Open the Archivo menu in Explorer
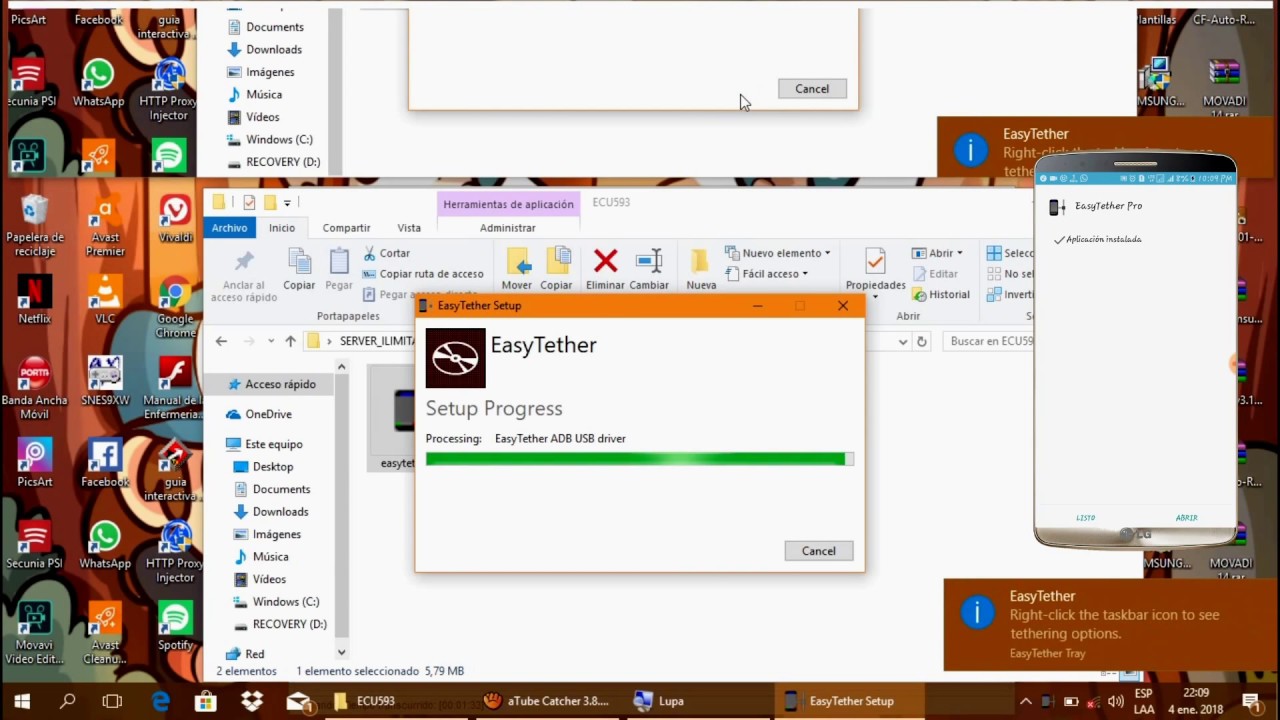 coord(229,228)
